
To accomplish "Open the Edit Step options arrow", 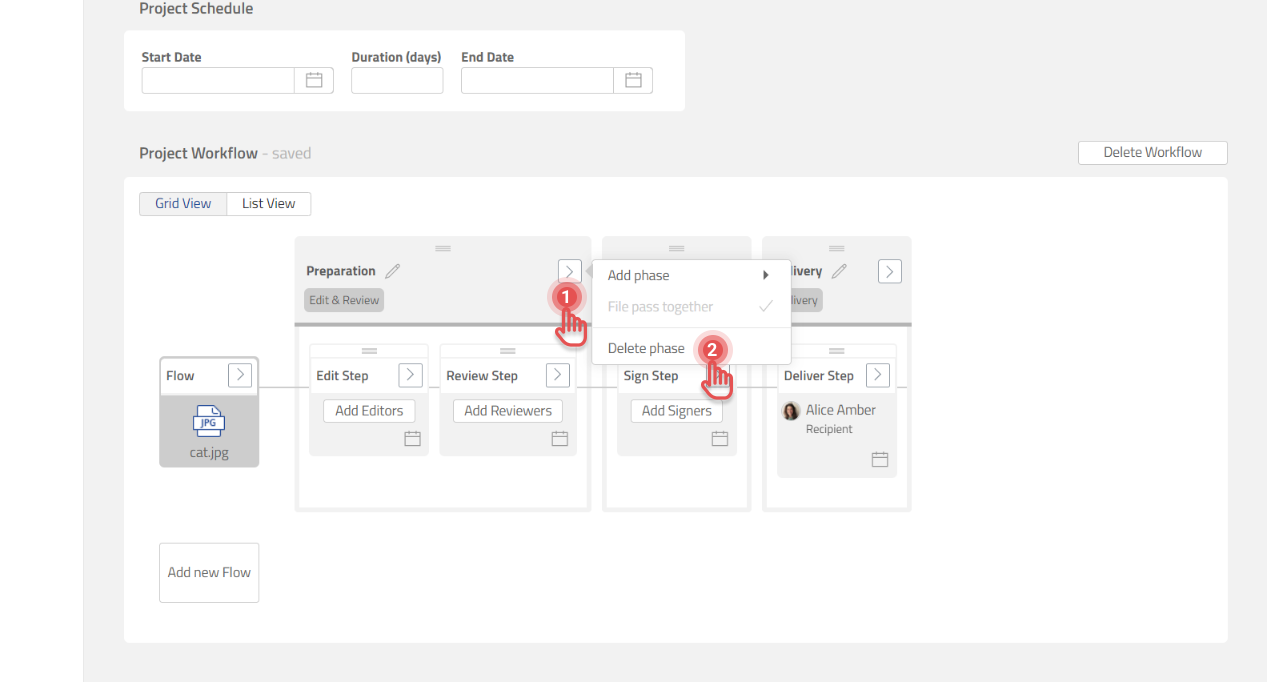I will click(410, 375).
